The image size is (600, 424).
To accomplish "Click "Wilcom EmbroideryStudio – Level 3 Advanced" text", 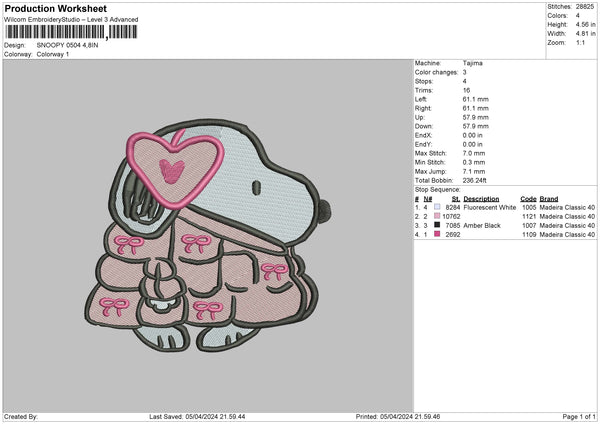I will click(71, 20).
